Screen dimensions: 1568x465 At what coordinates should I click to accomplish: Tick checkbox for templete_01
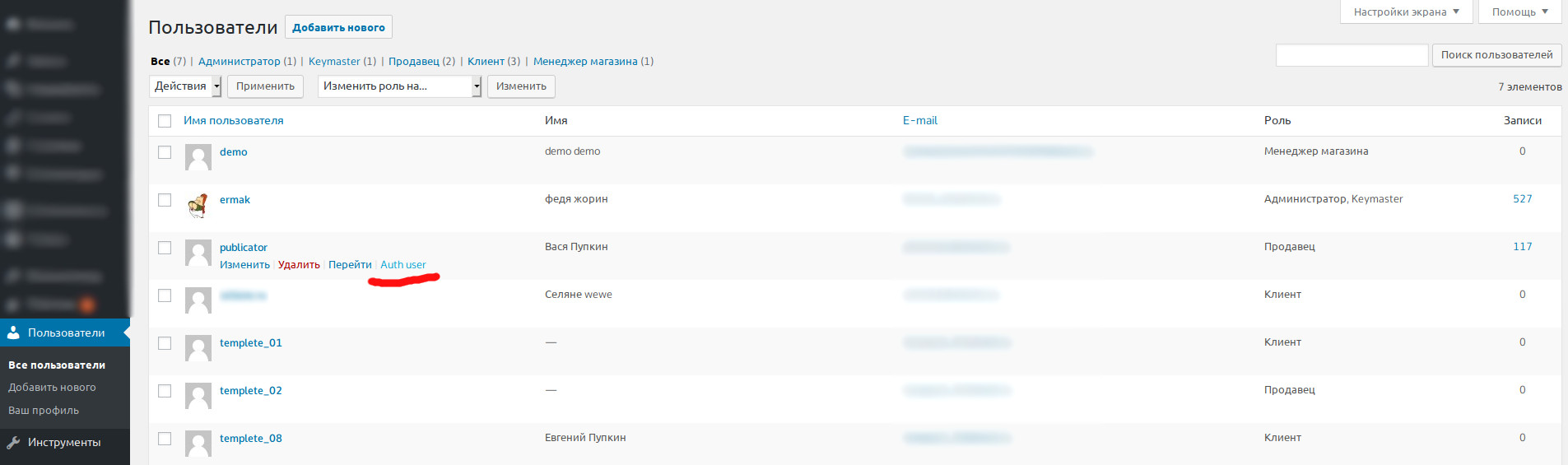click(165, 343)
